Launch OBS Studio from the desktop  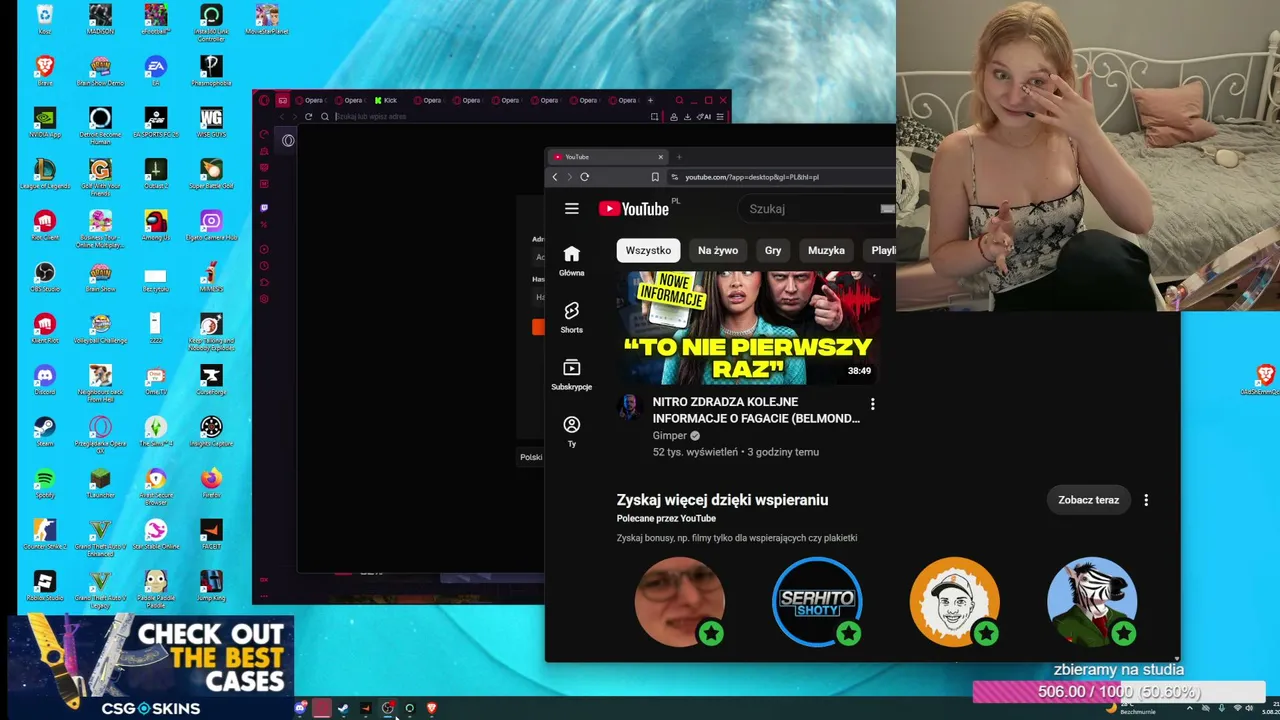pos(44,276)
